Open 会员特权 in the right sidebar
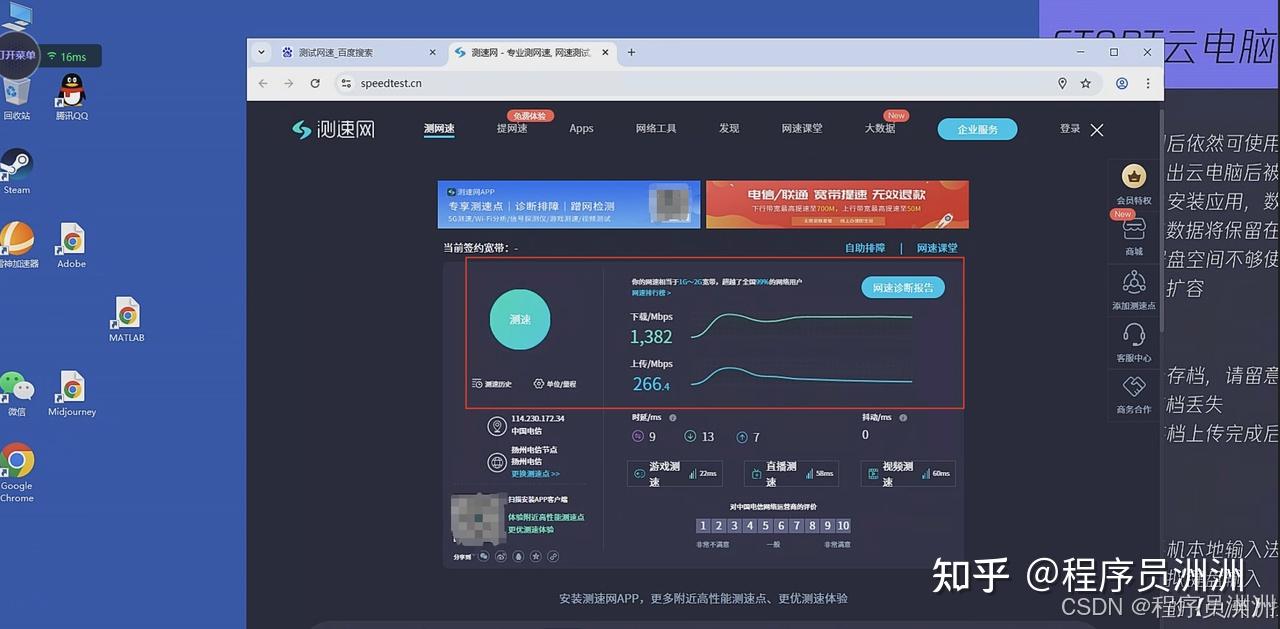Screen dimensions: 1280x629 coord(1133,183)
